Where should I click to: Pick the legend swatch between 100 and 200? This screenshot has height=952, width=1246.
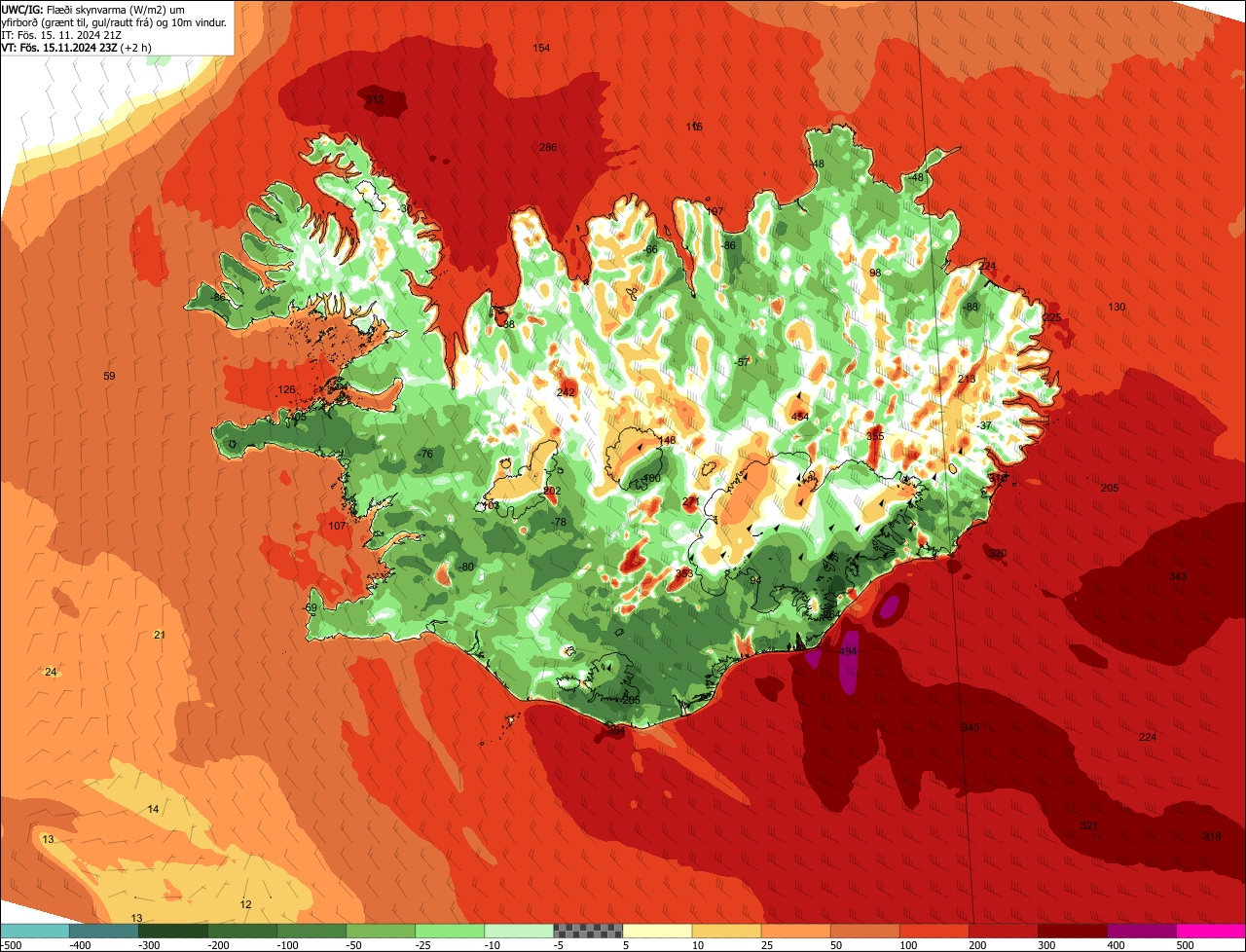click(934, 931)
